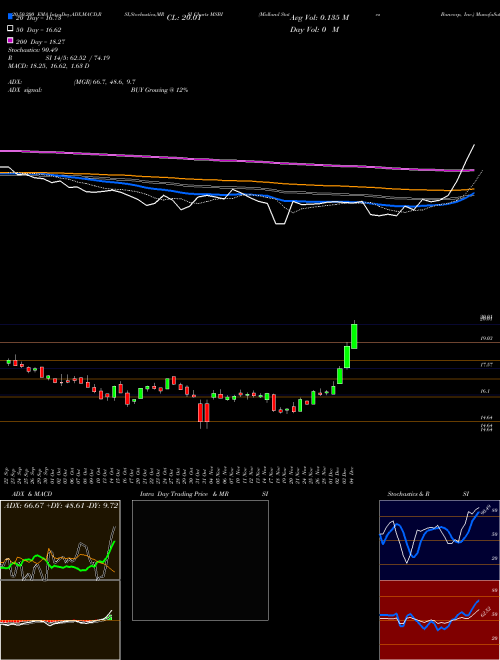Open the blue Stochastics chart panel

pos(439,540)
